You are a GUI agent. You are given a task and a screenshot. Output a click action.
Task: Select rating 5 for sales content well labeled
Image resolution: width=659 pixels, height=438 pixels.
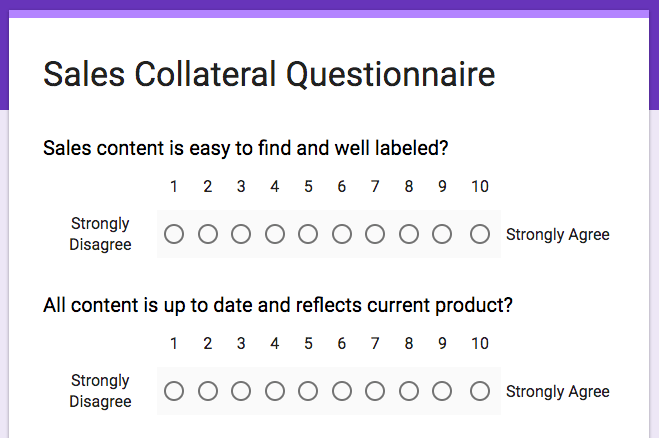tap(308, 234)
